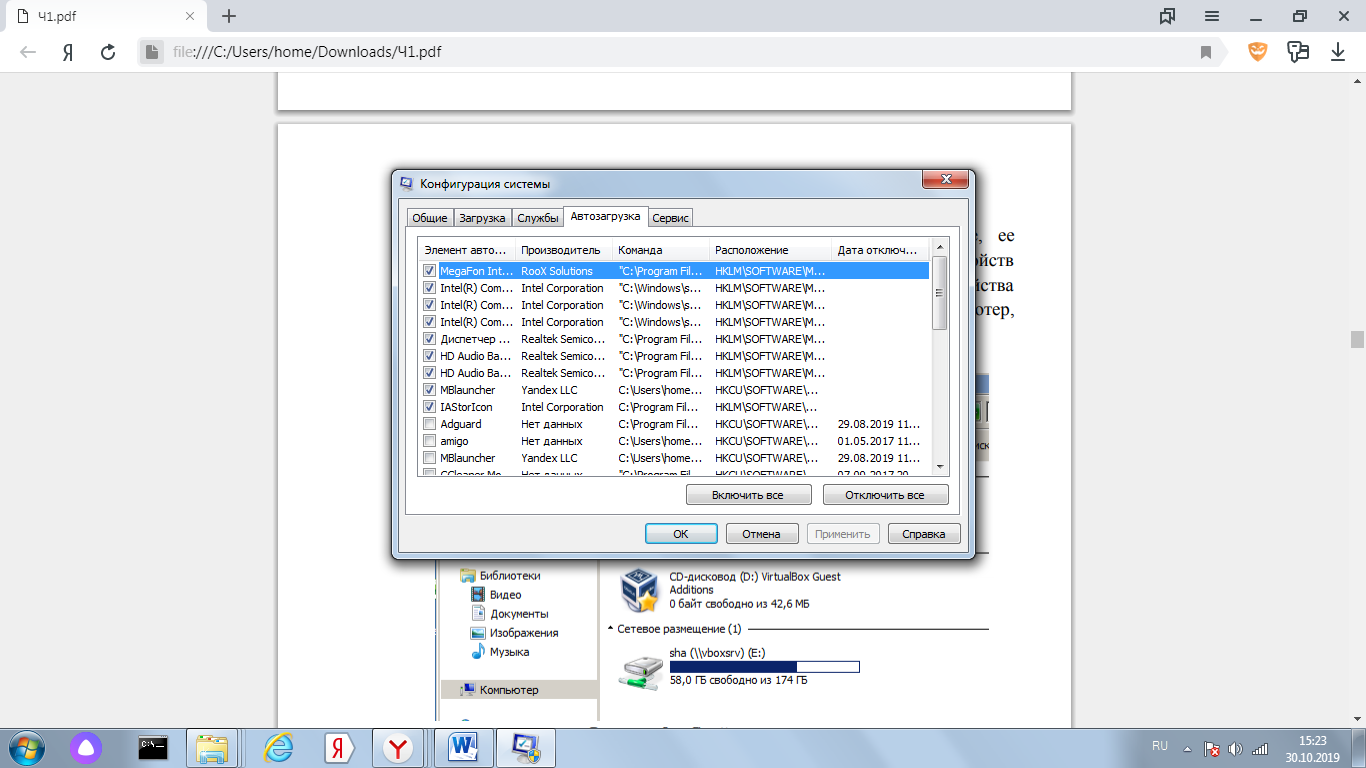Launch the Alice voice assistant on the taskbar
1366x768 pixels.
[87, 747]
